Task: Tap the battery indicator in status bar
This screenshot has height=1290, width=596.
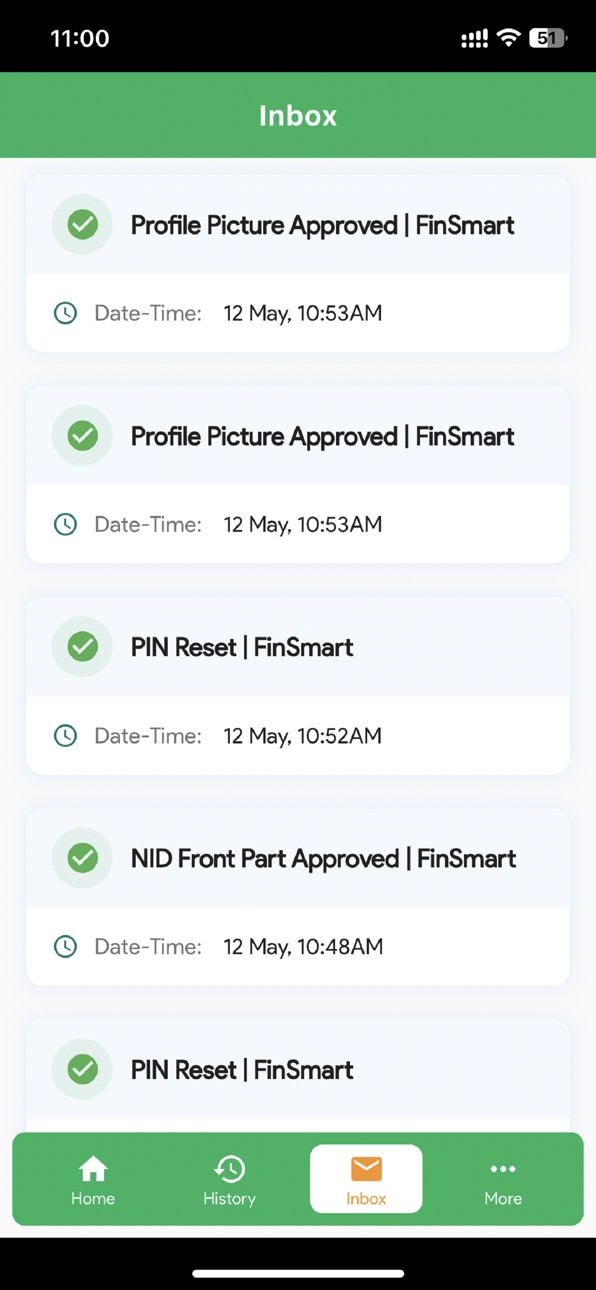Action: (x=549, y=38)
